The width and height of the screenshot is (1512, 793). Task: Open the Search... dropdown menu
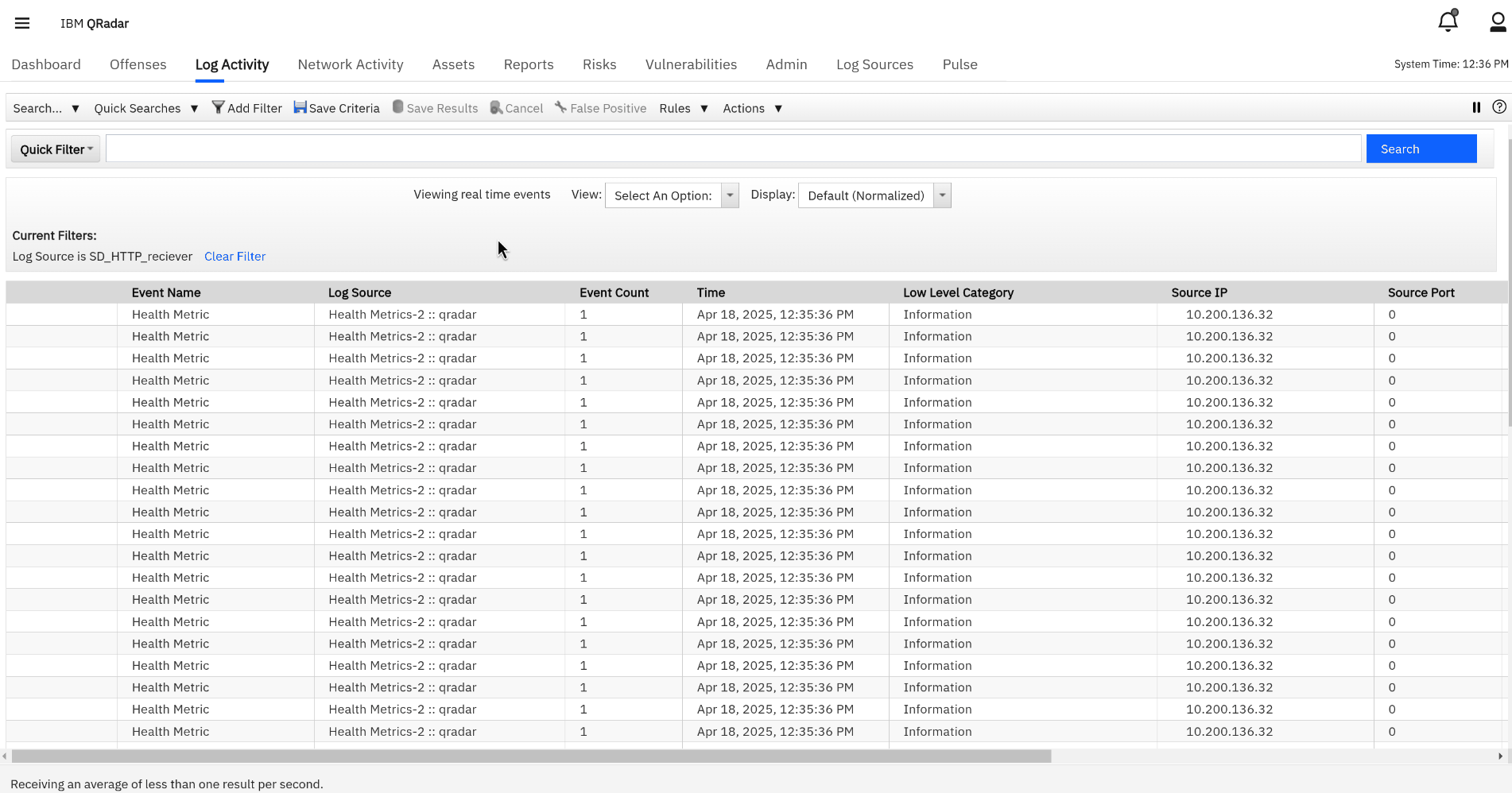tap(46, 108)
